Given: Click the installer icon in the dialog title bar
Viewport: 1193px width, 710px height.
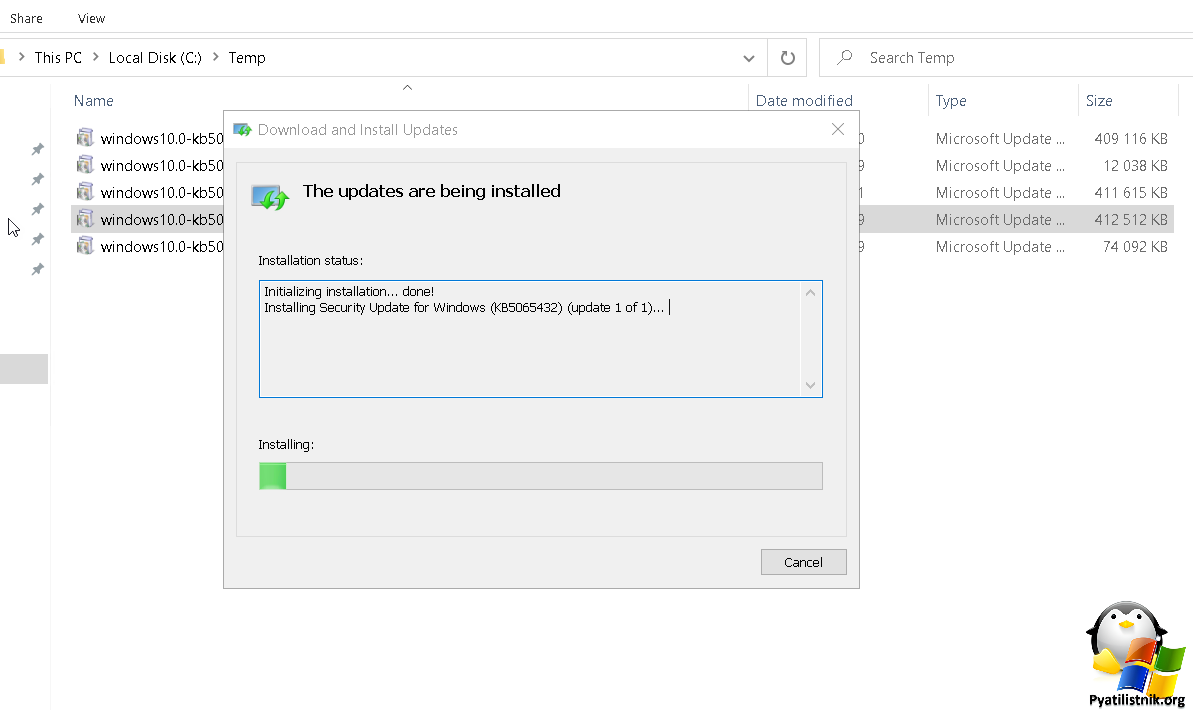Looking at the screenshot, I should pos(242,130).
